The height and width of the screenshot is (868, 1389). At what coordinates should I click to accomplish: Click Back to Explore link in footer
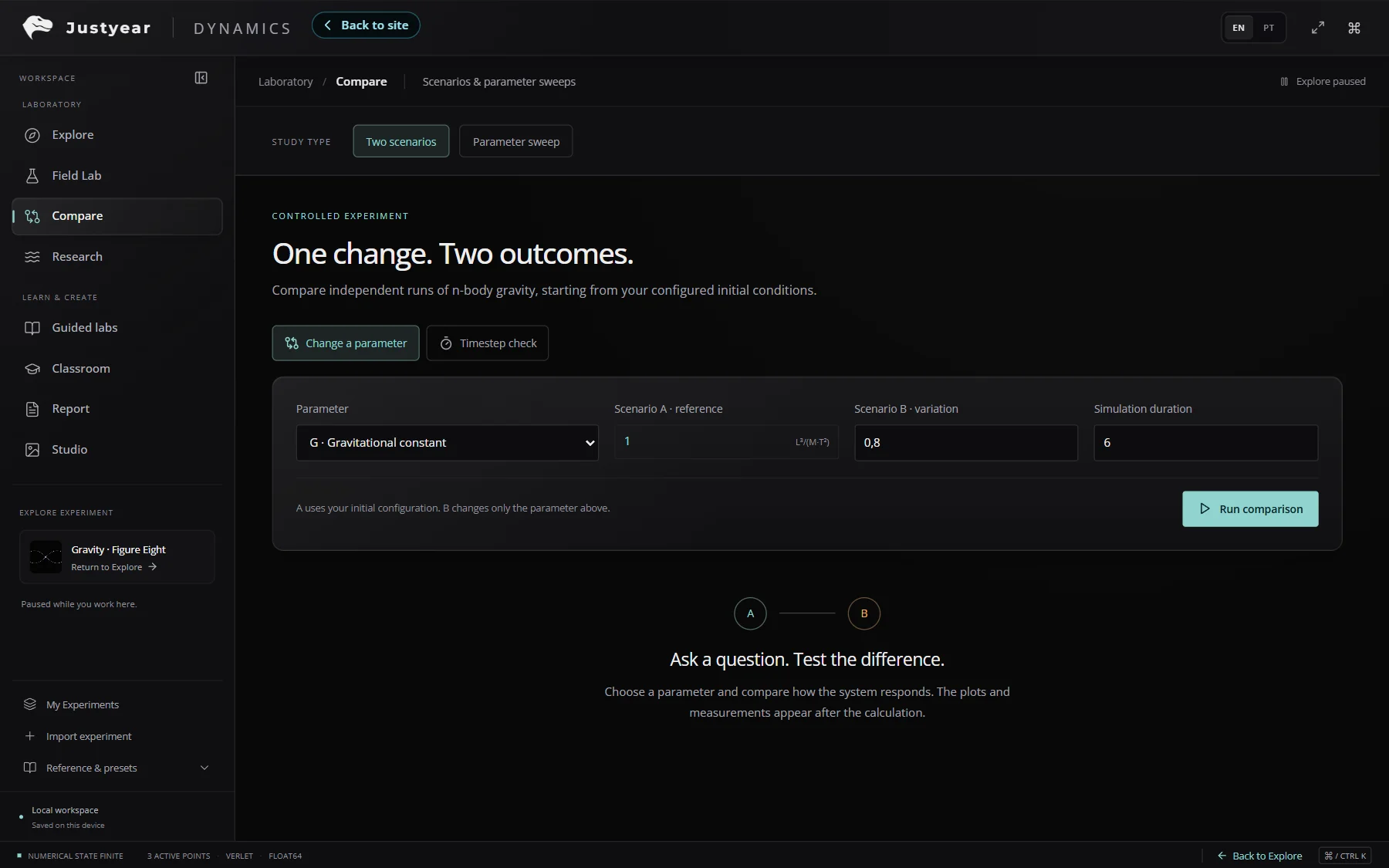point(1259,856)
